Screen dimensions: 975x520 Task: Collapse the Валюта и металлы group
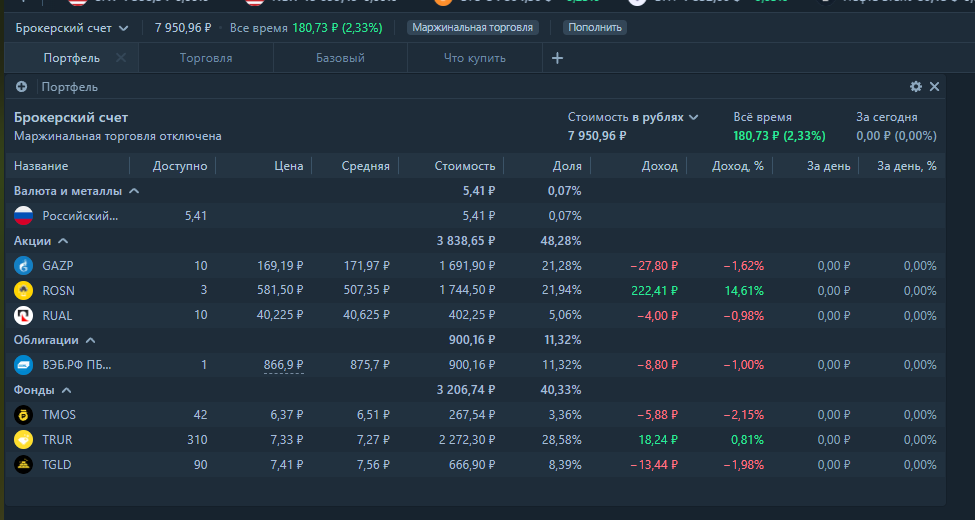click(134, 191)
